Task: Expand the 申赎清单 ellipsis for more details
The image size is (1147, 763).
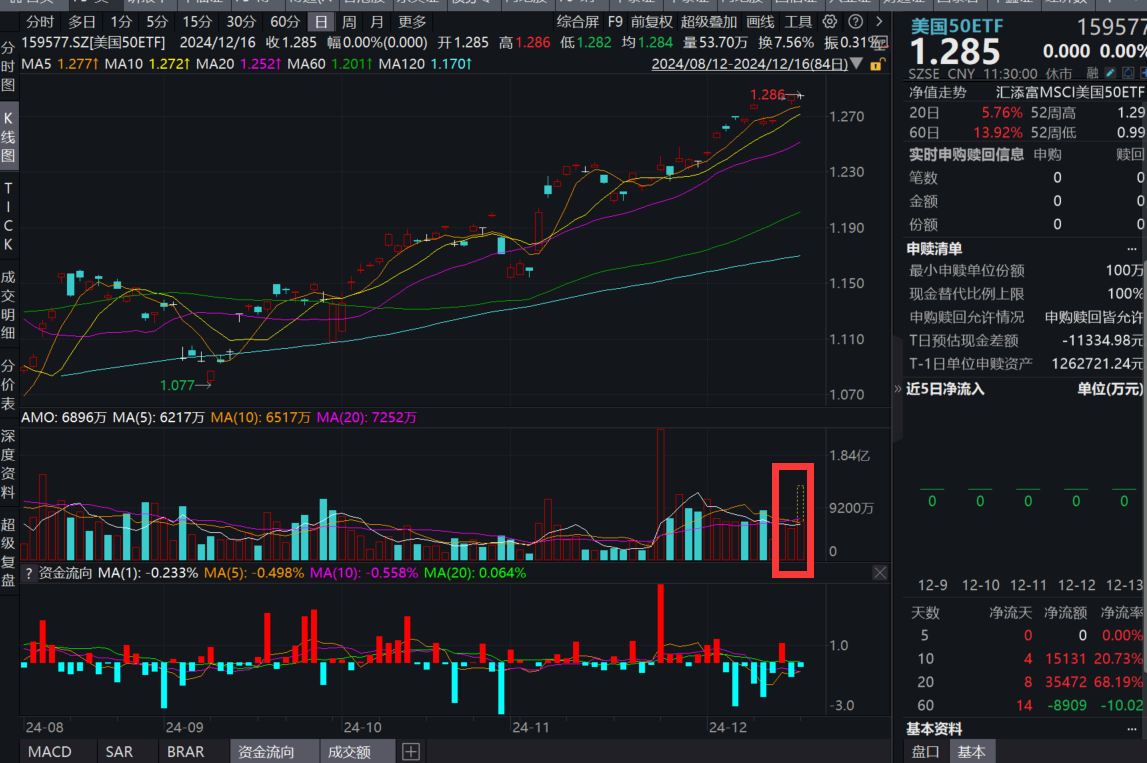Action: (1133, 248)
